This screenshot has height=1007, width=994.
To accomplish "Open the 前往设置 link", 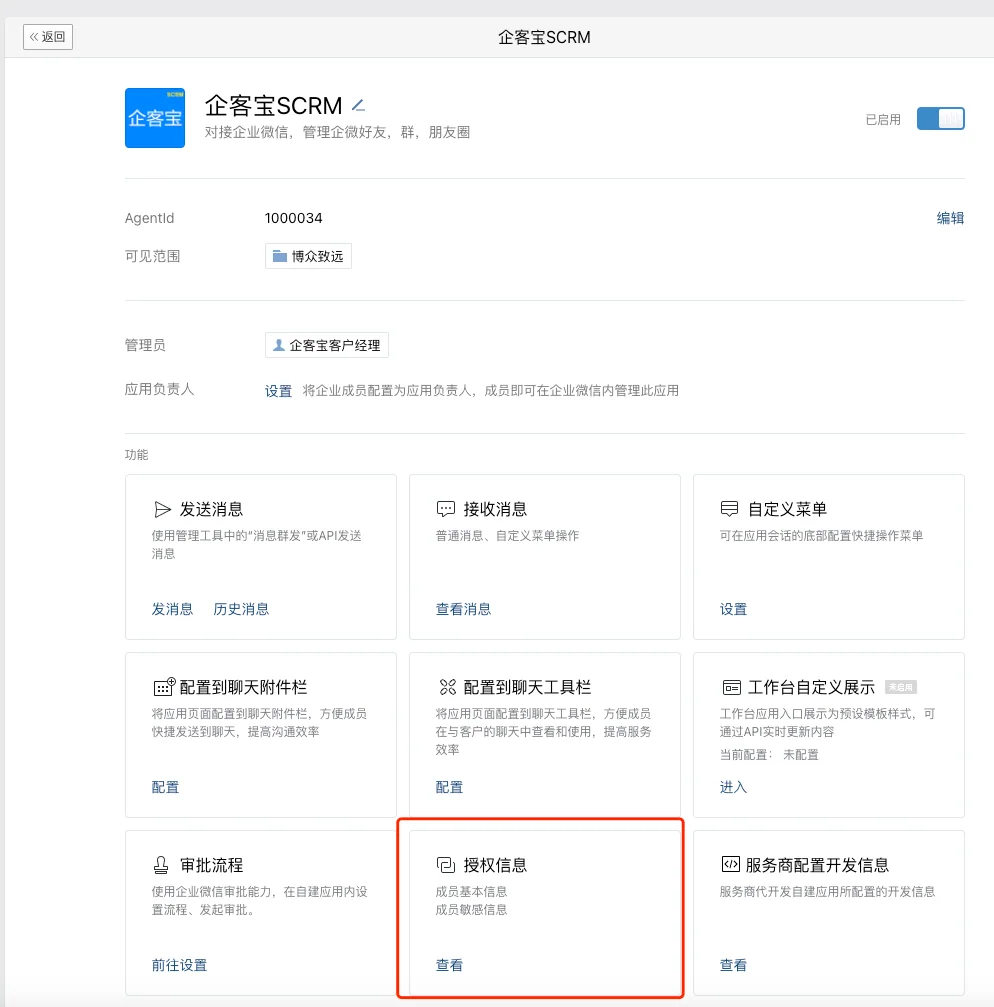I will click(179, 965).
